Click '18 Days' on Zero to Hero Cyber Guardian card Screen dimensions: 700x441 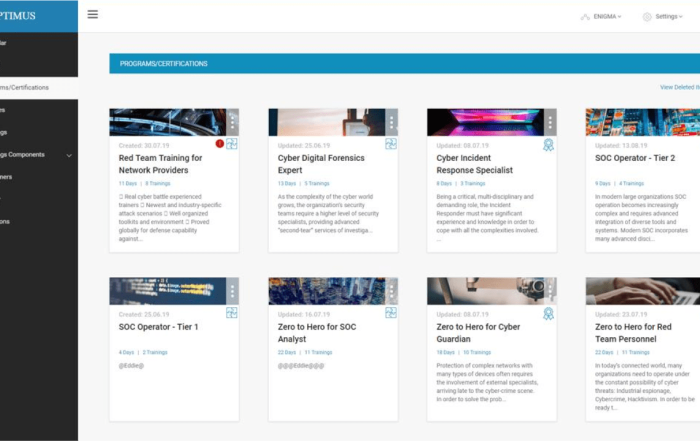446,352
